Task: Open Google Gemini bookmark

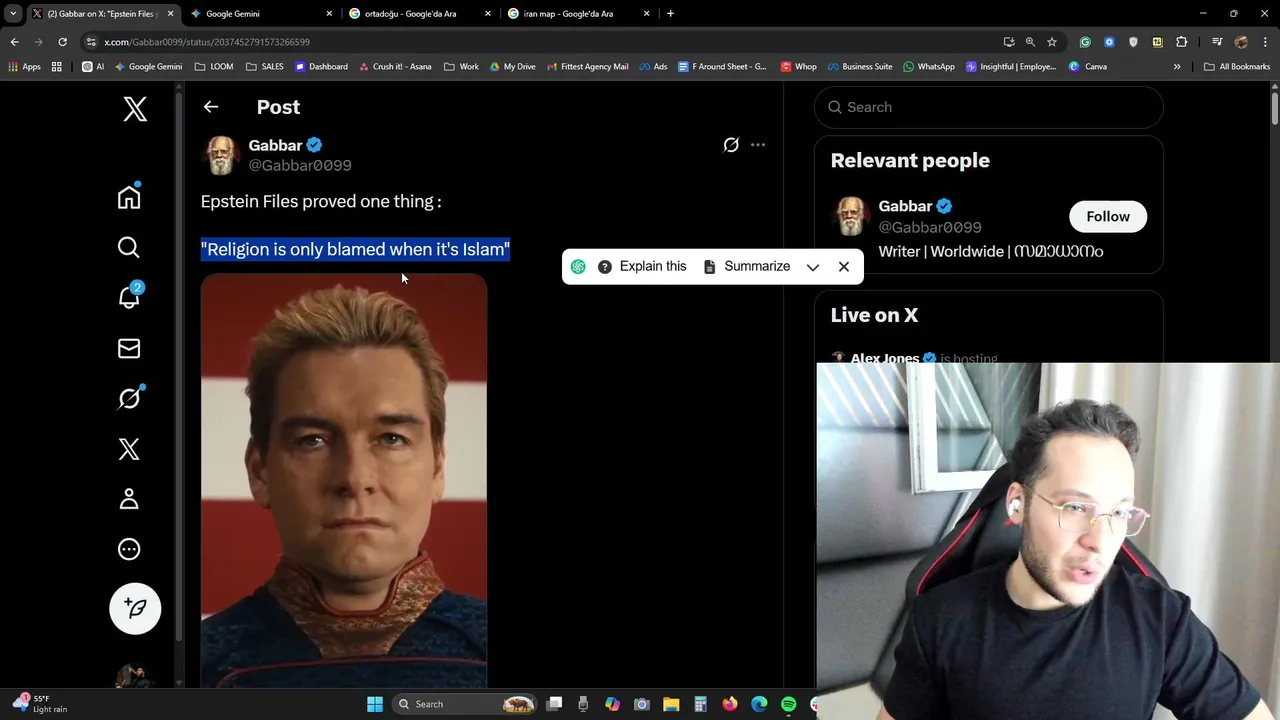Action: 149,67
